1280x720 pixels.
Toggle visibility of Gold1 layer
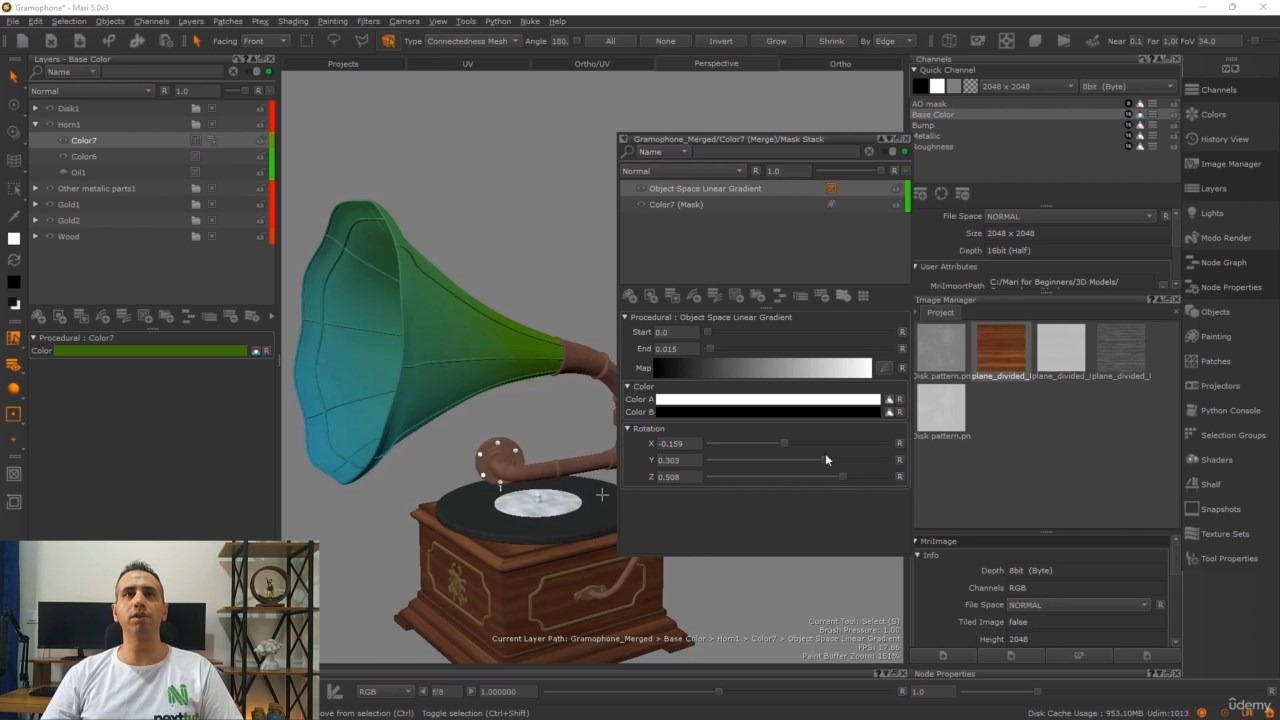tap(50, 204)
